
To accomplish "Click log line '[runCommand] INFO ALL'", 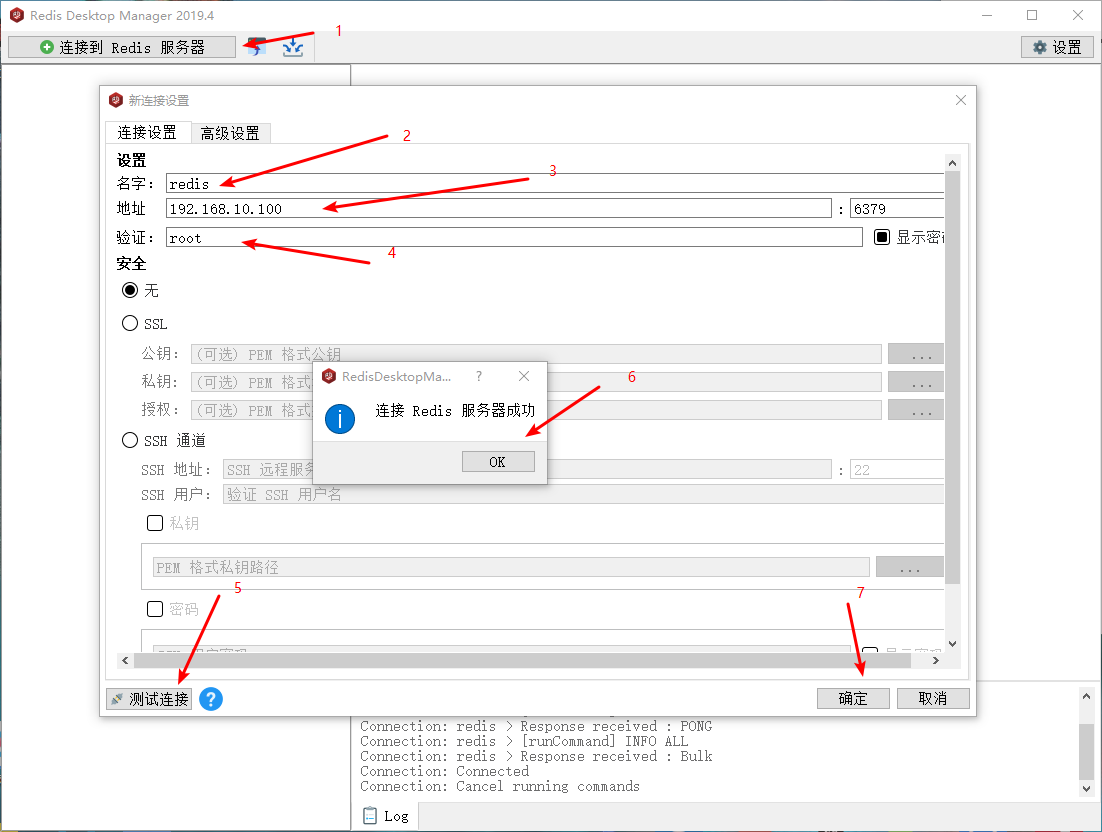I will (x=524, y=741).
